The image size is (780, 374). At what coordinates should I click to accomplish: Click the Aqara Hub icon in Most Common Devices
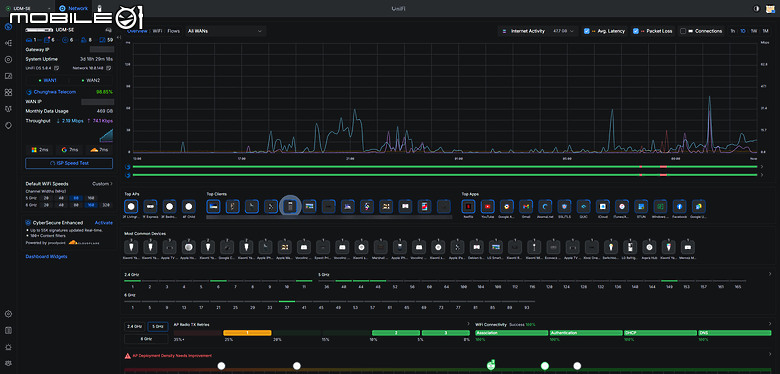(648, 247)
